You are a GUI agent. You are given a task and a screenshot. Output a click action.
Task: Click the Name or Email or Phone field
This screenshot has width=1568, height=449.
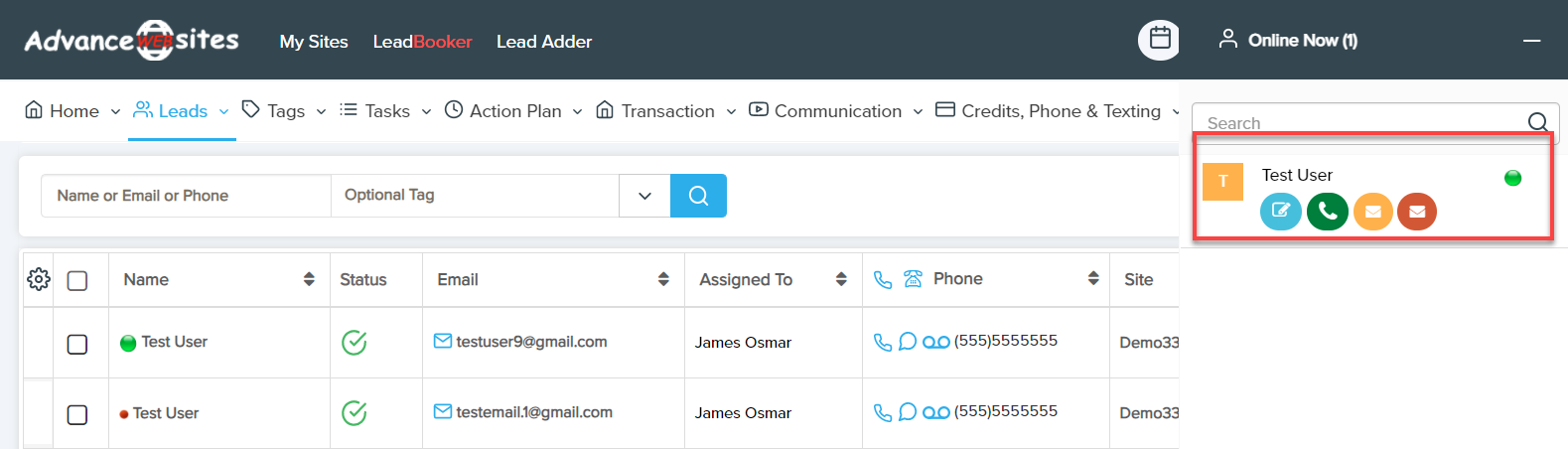(186, 196)
